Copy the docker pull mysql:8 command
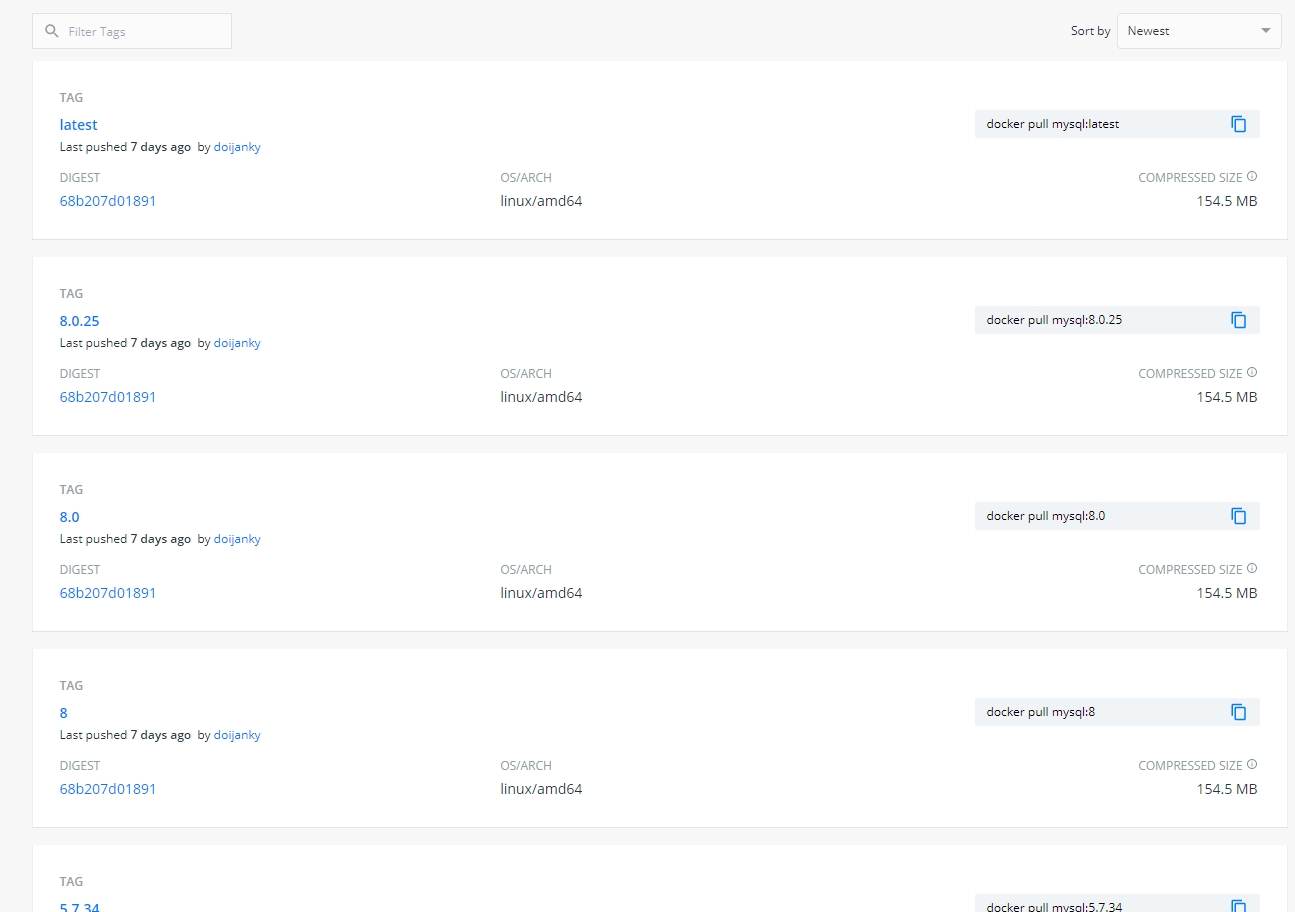 pos(1238,712)
